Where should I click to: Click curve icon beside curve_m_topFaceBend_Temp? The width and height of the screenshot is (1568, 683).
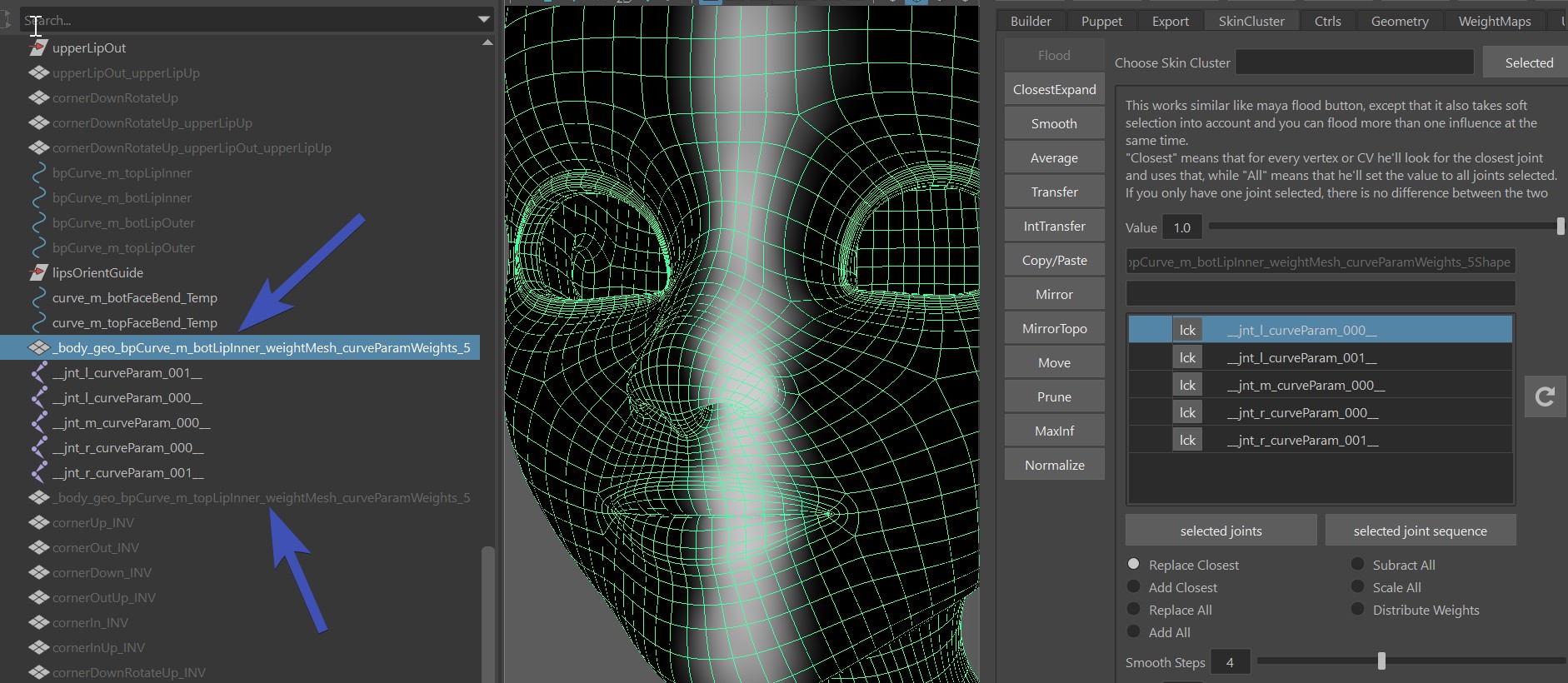[x=38, y=323]
